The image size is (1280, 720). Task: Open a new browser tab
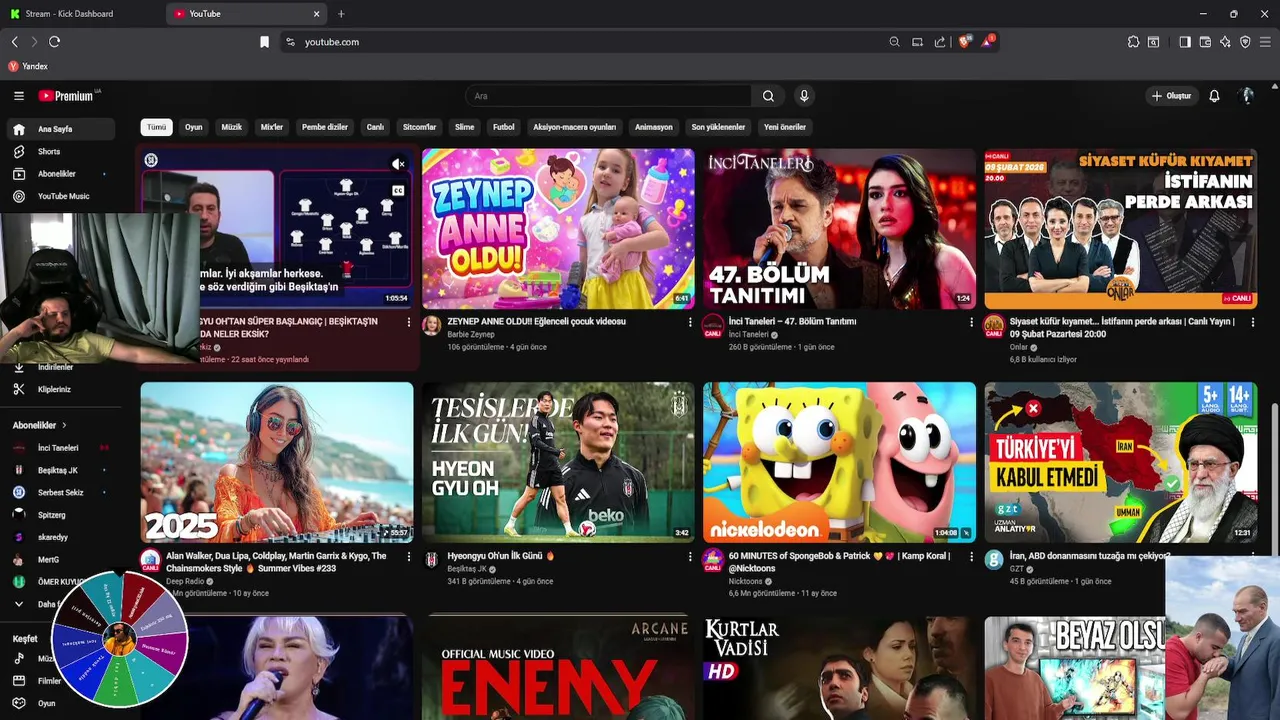(x=341, y=14)
